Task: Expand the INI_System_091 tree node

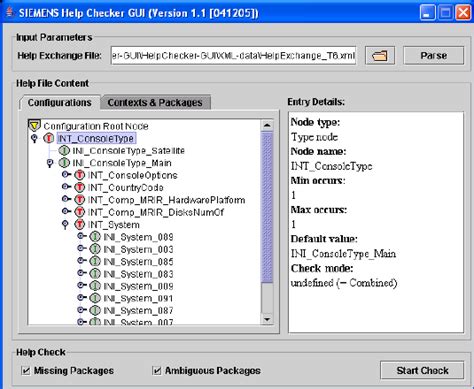Action: click(x=82, y=298)
